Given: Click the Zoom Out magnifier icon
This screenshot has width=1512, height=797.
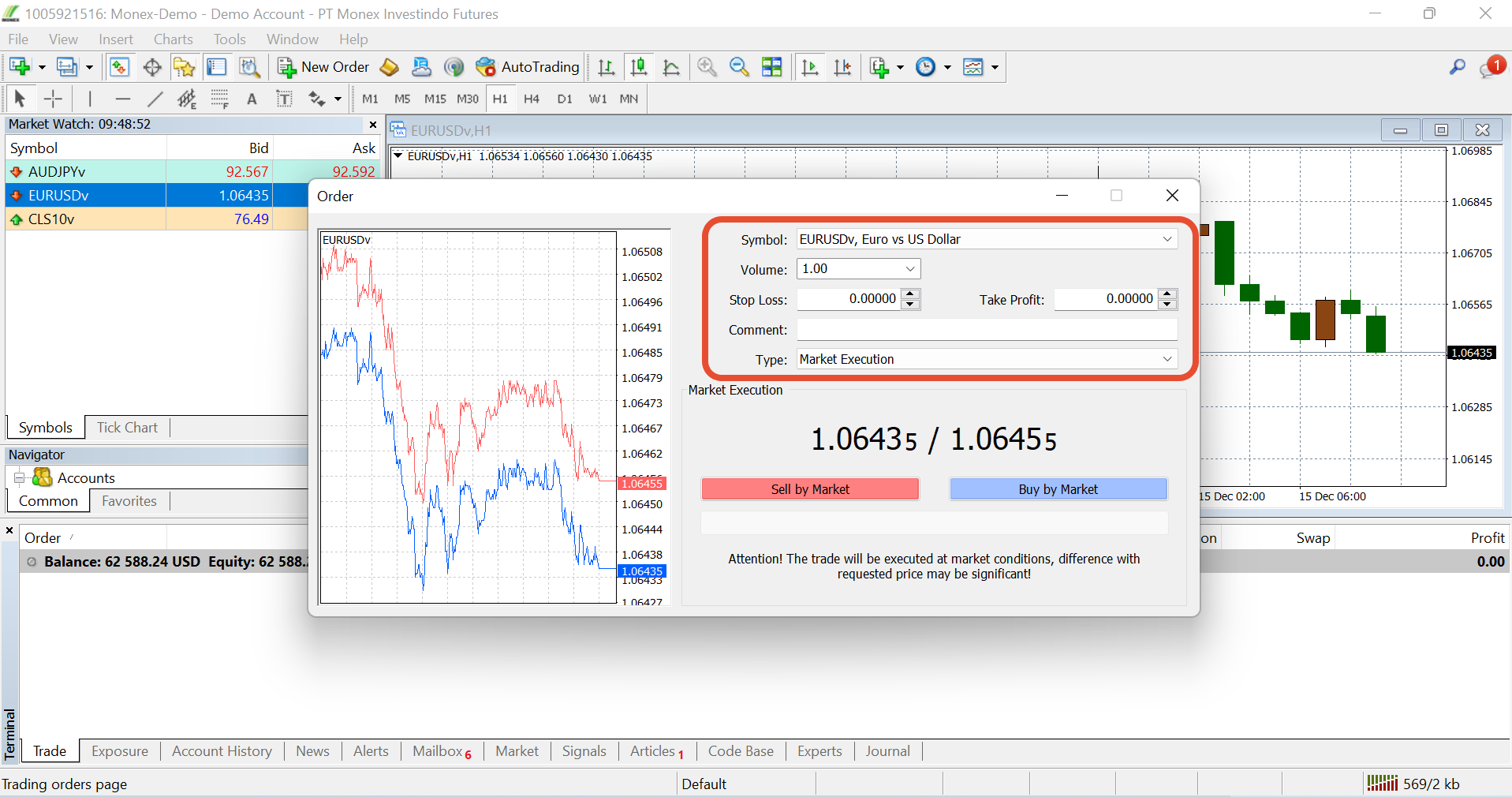Looking at the screenshot, I should (x=739, y=67).
